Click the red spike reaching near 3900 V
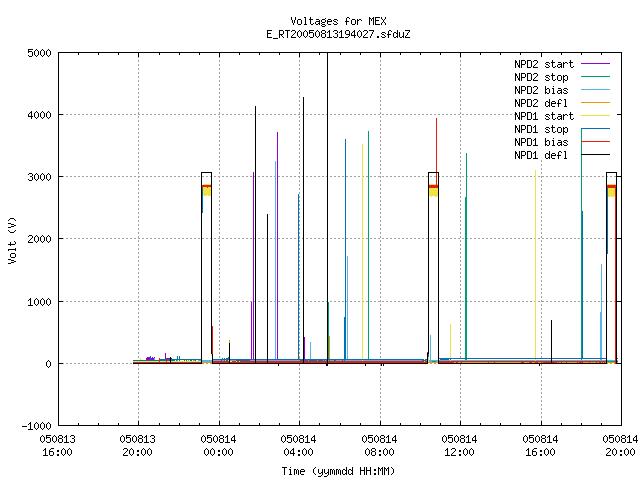Viewport: 640px width, 480px height. tap(436, 151)
